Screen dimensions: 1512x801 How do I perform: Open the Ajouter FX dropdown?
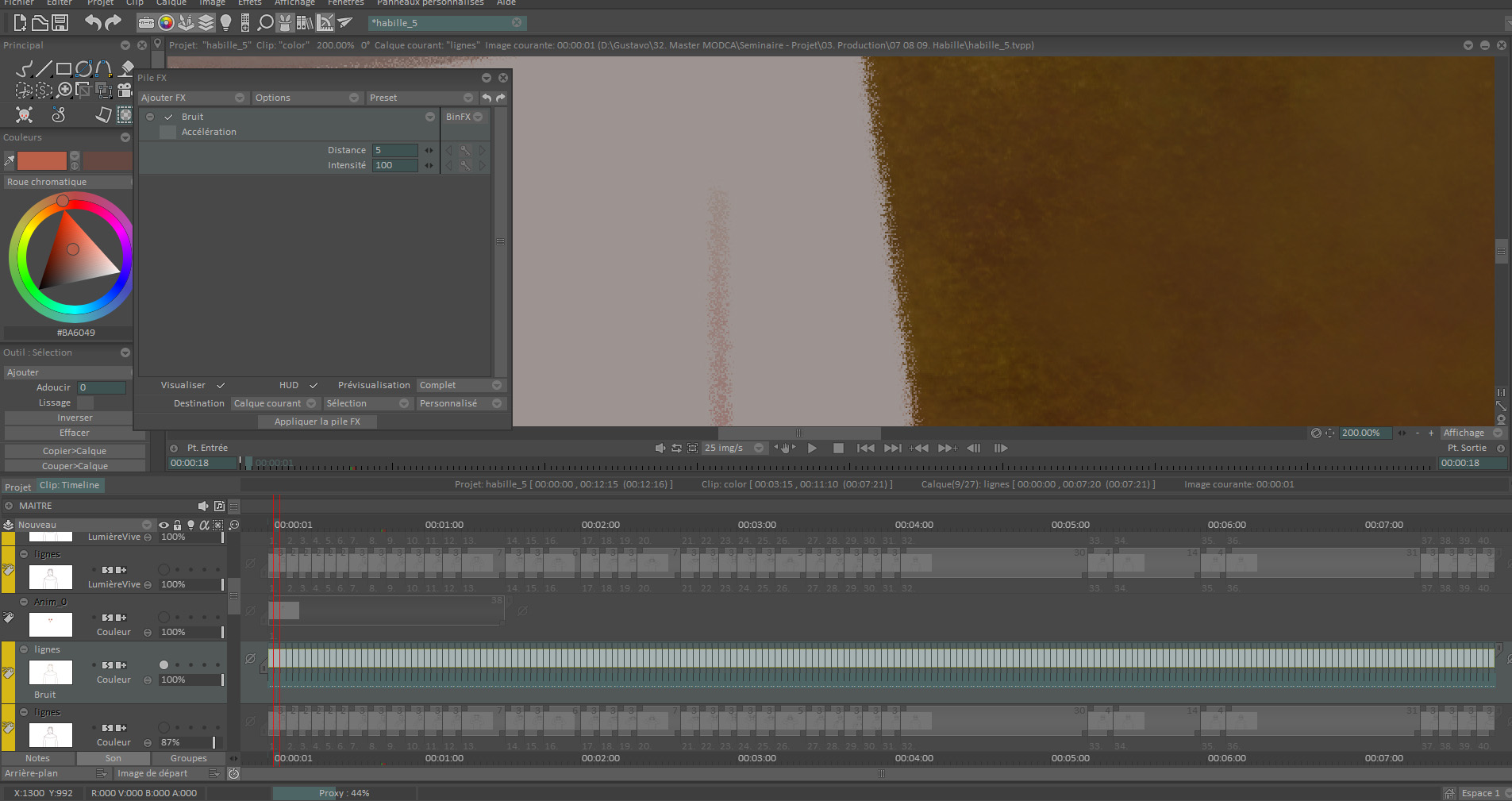pyautogui.click(x=193, y=98)
